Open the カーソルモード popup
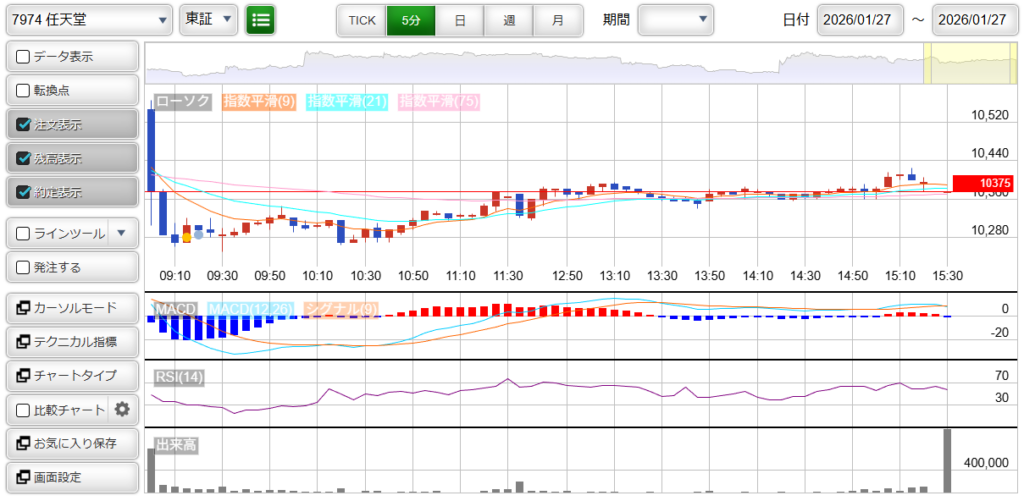Viewport: 1024px width, 501px height. (x=71, y=307)
